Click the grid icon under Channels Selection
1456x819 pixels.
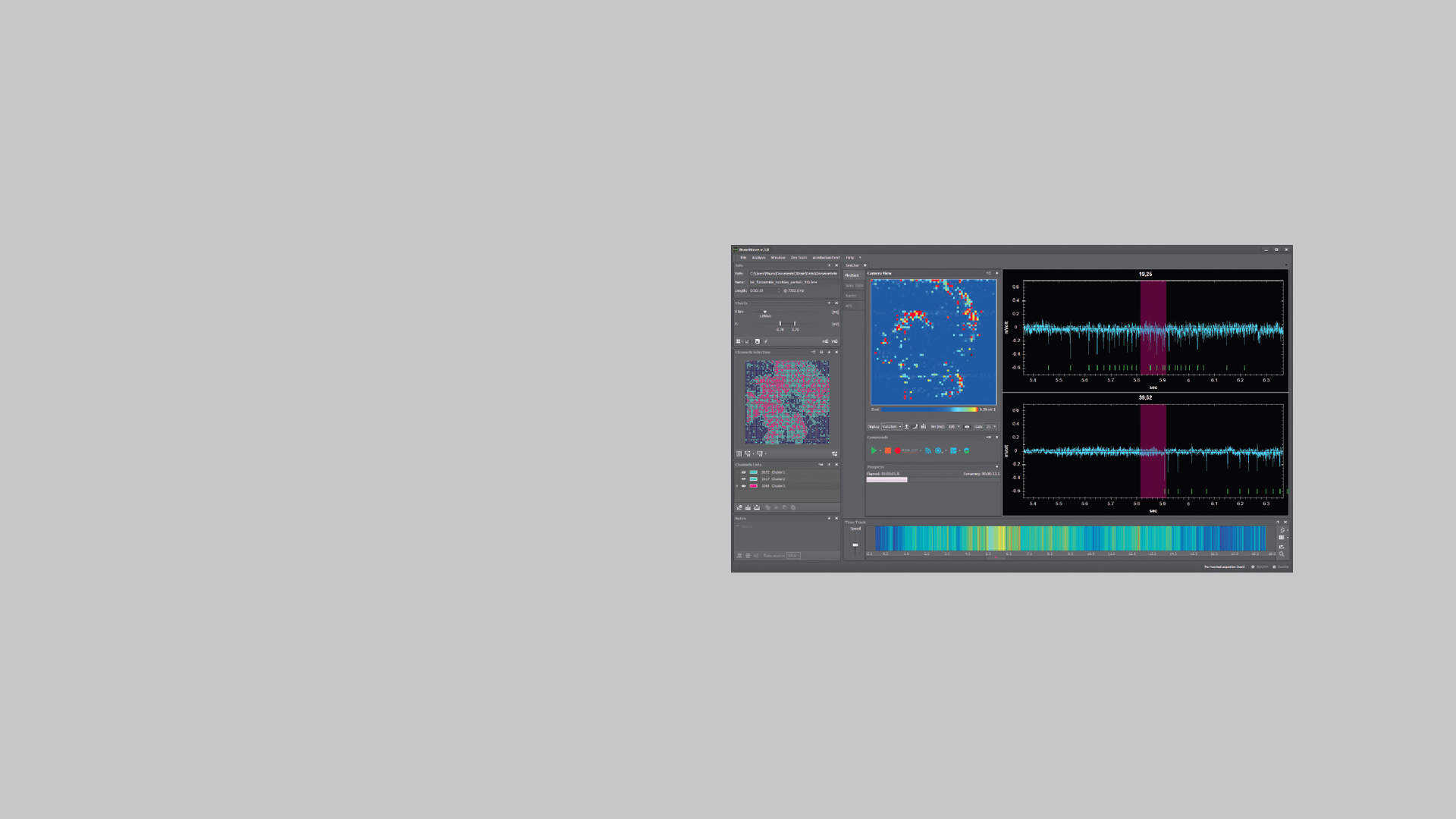coord(739,453)
